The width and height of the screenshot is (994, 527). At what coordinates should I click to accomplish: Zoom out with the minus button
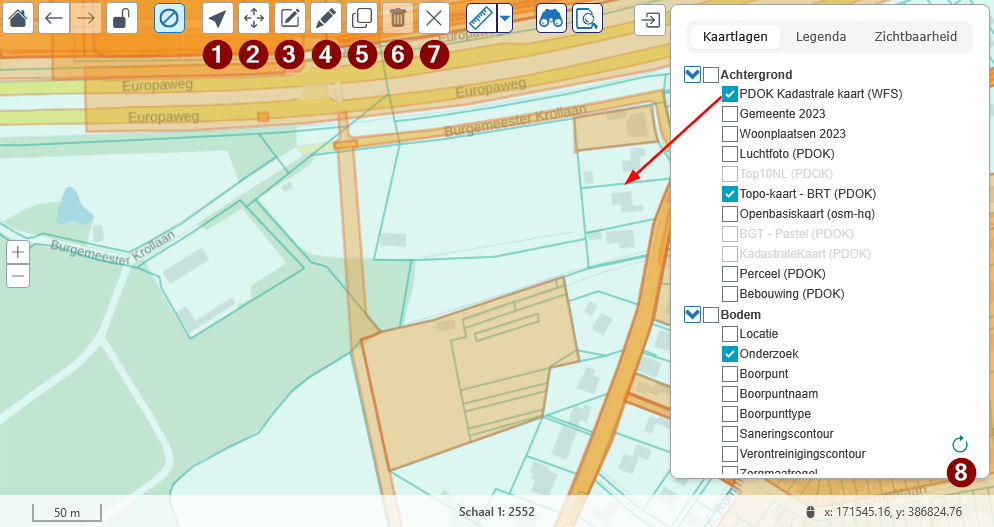[x=18, y=276]
